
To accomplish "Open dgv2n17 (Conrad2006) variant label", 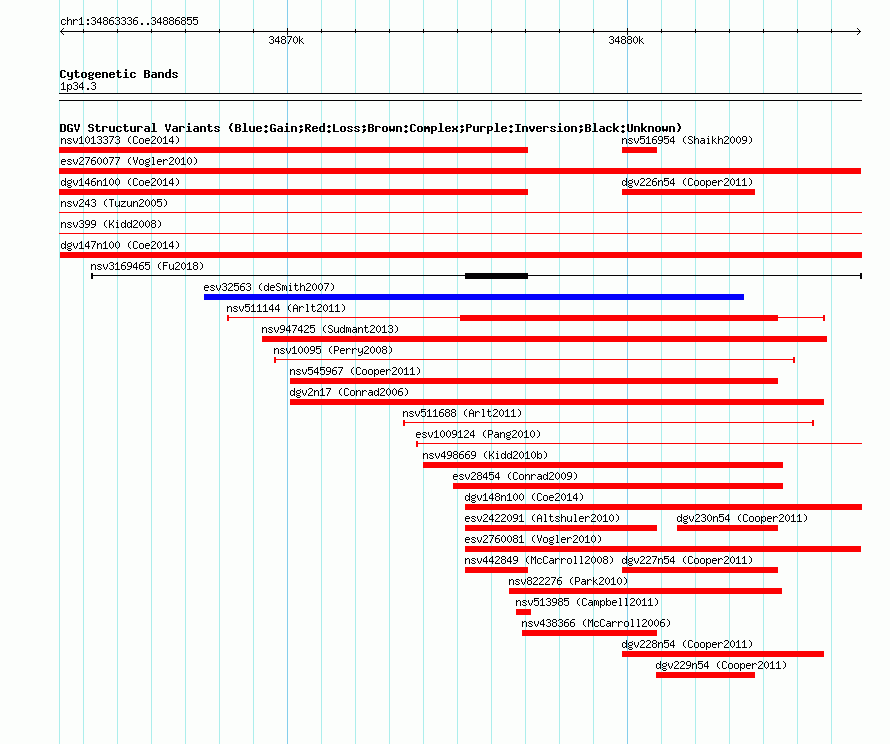I will click(349, 392).
